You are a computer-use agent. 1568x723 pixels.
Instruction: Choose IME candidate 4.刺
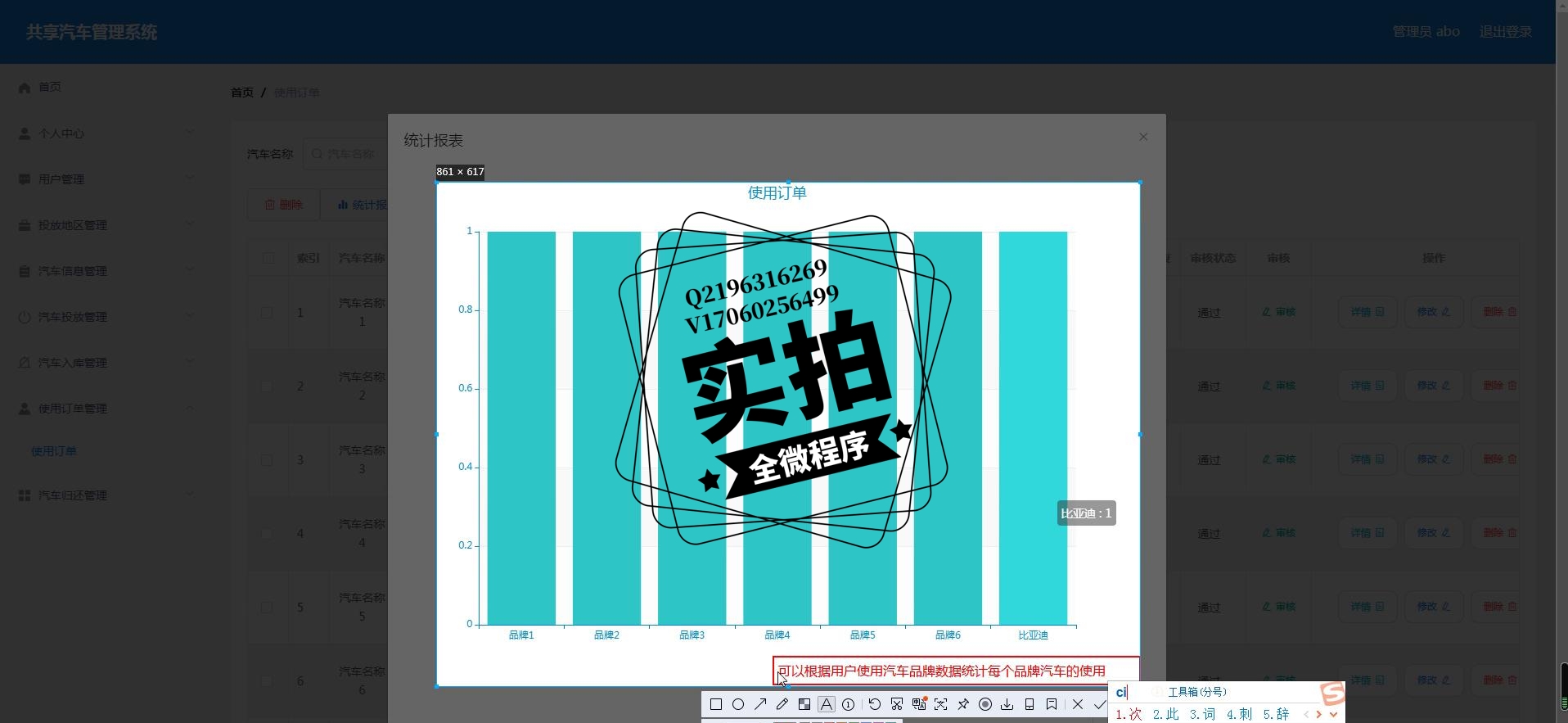(1239, 714)
